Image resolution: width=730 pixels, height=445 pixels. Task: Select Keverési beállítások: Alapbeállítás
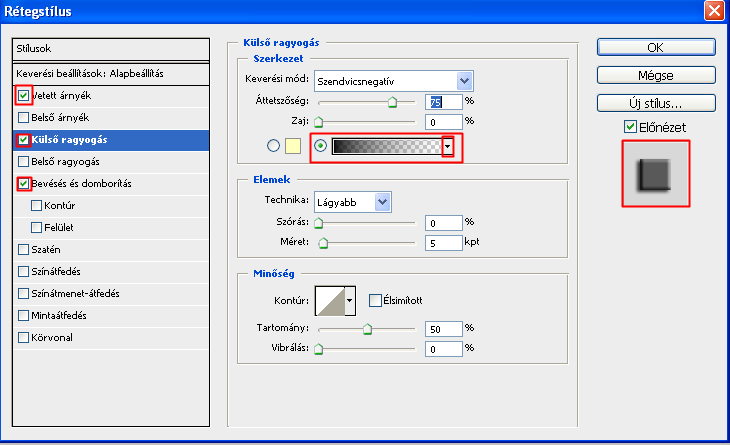coord(111,74)
